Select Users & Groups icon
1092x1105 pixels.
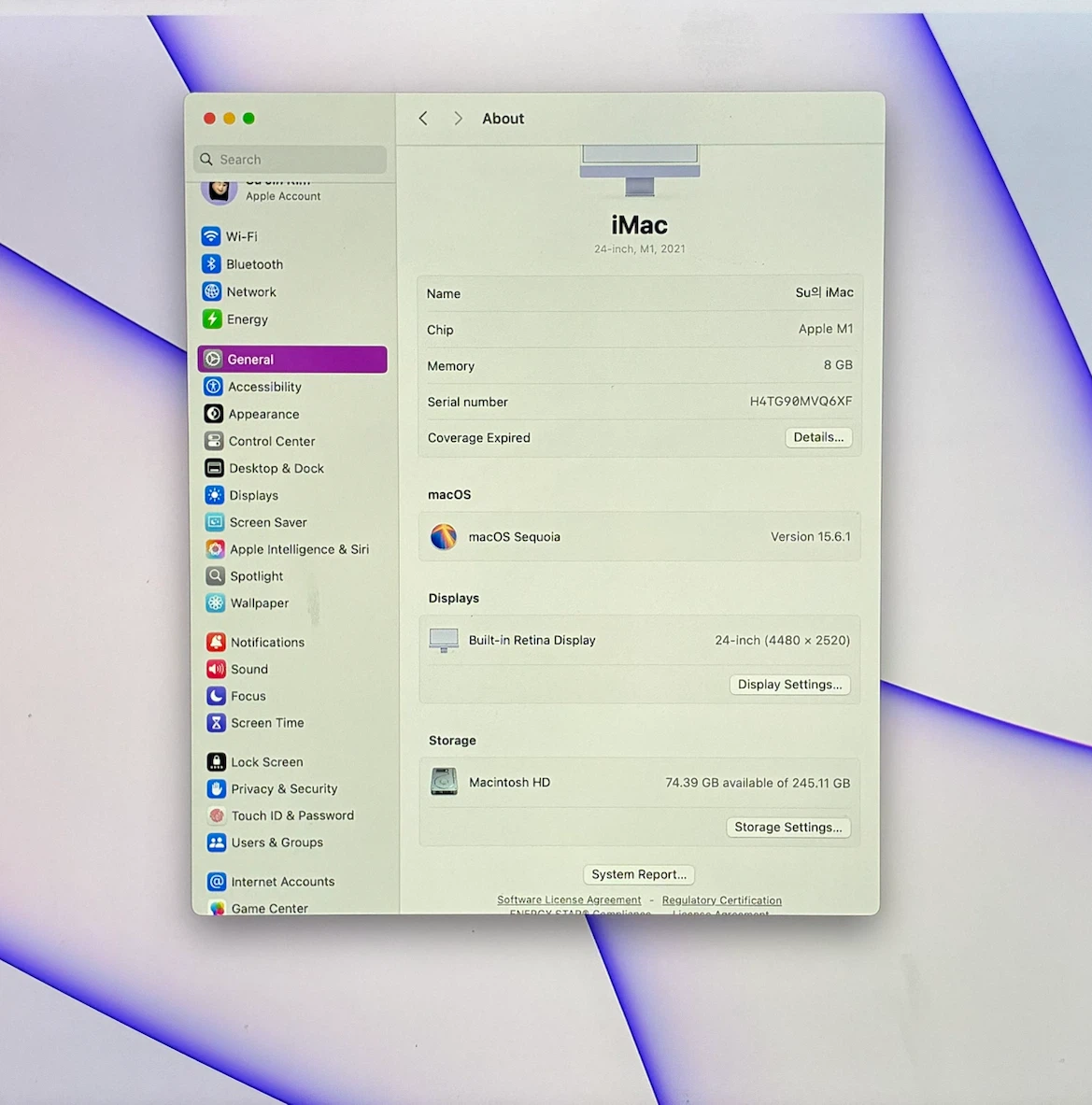click(217, 843)
